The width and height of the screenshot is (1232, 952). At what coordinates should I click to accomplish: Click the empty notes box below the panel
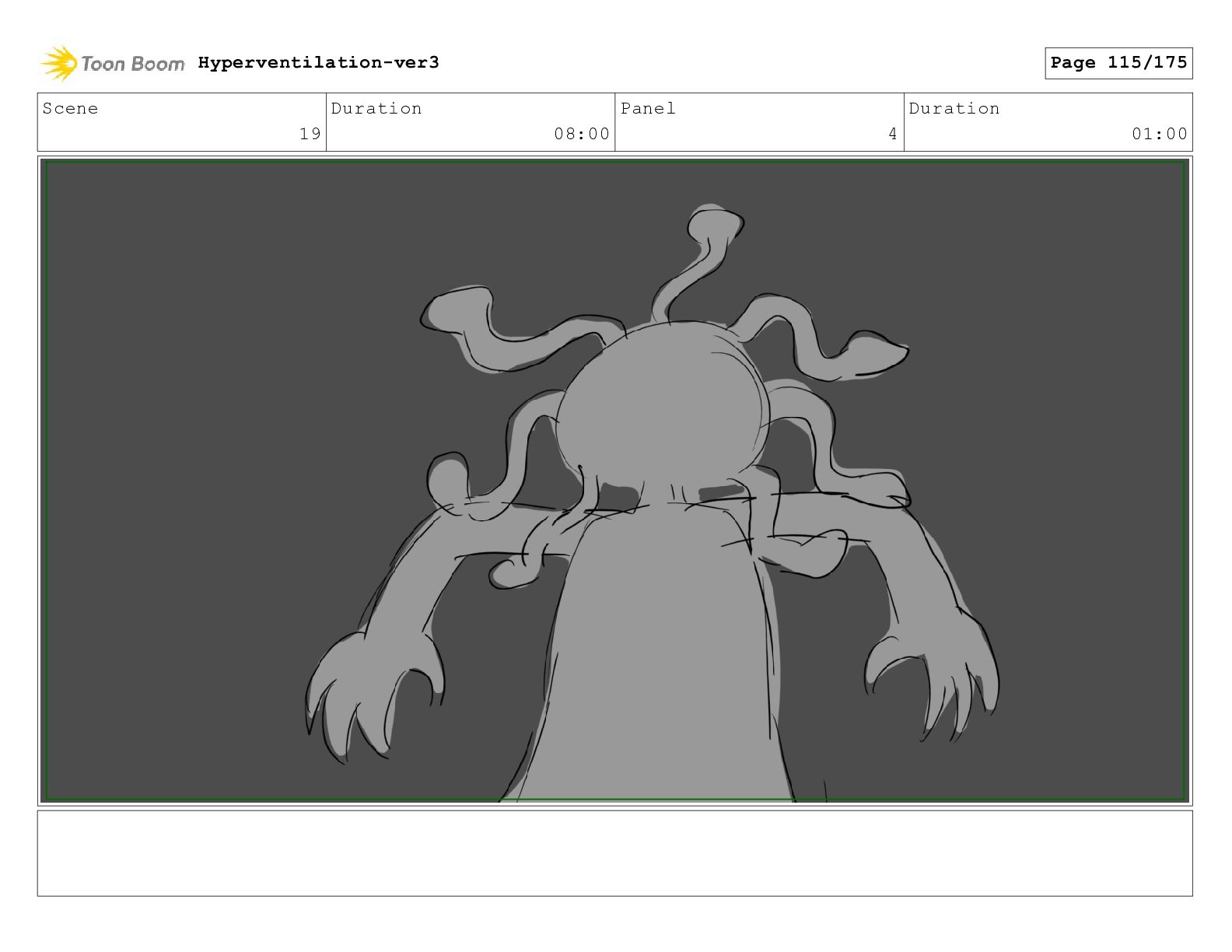click(x=614, y=853)
